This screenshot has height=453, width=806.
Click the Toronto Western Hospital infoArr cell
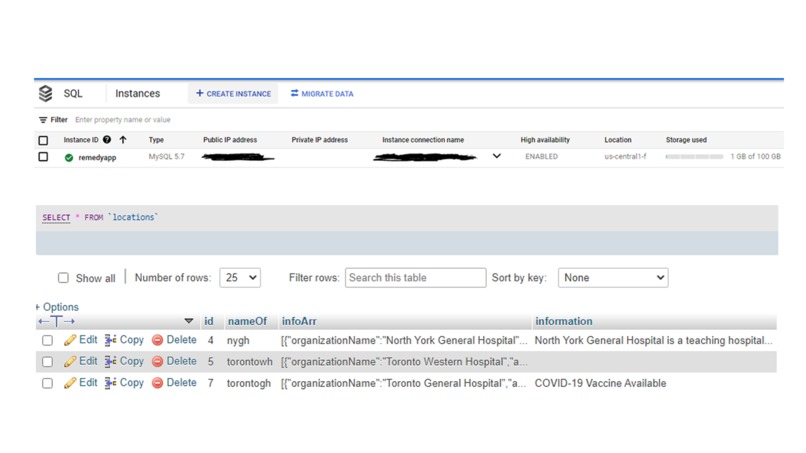404,362
